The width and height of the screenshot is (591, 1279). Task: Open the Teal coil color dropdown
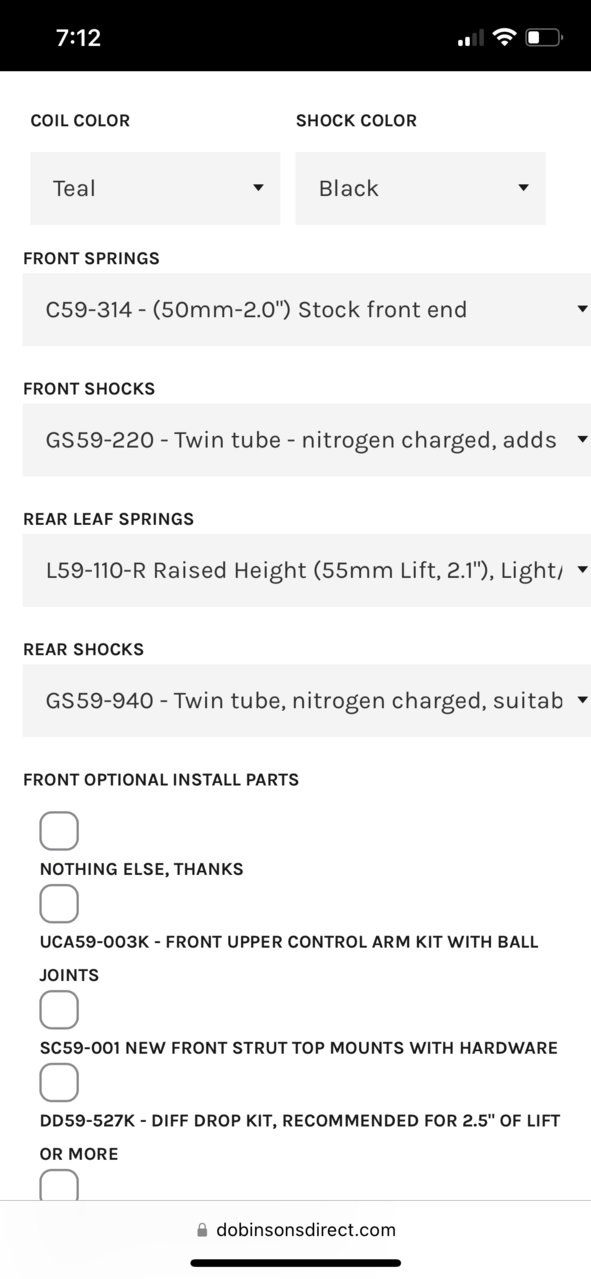pos(155,188)
